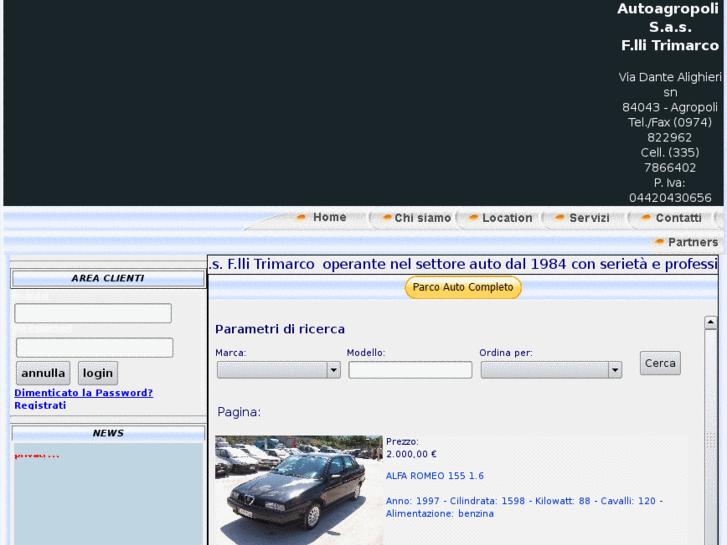Click the orange bullet icon beside Servizi

pos(559,218)
